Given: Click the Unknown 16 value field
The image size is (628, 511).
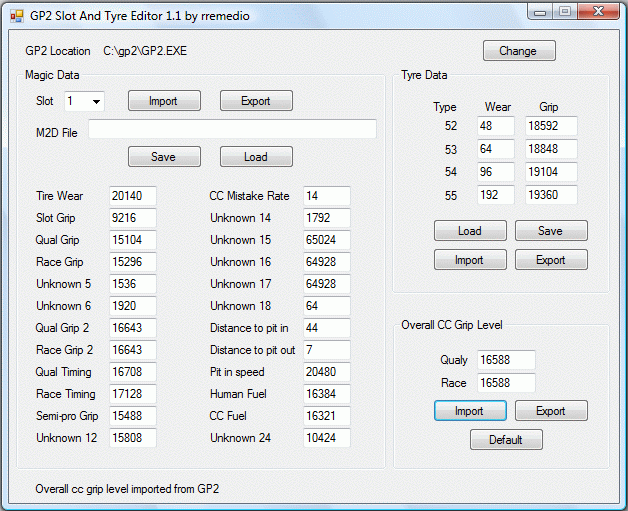Looking at the screenshot, I should click(x=326, y=262).
